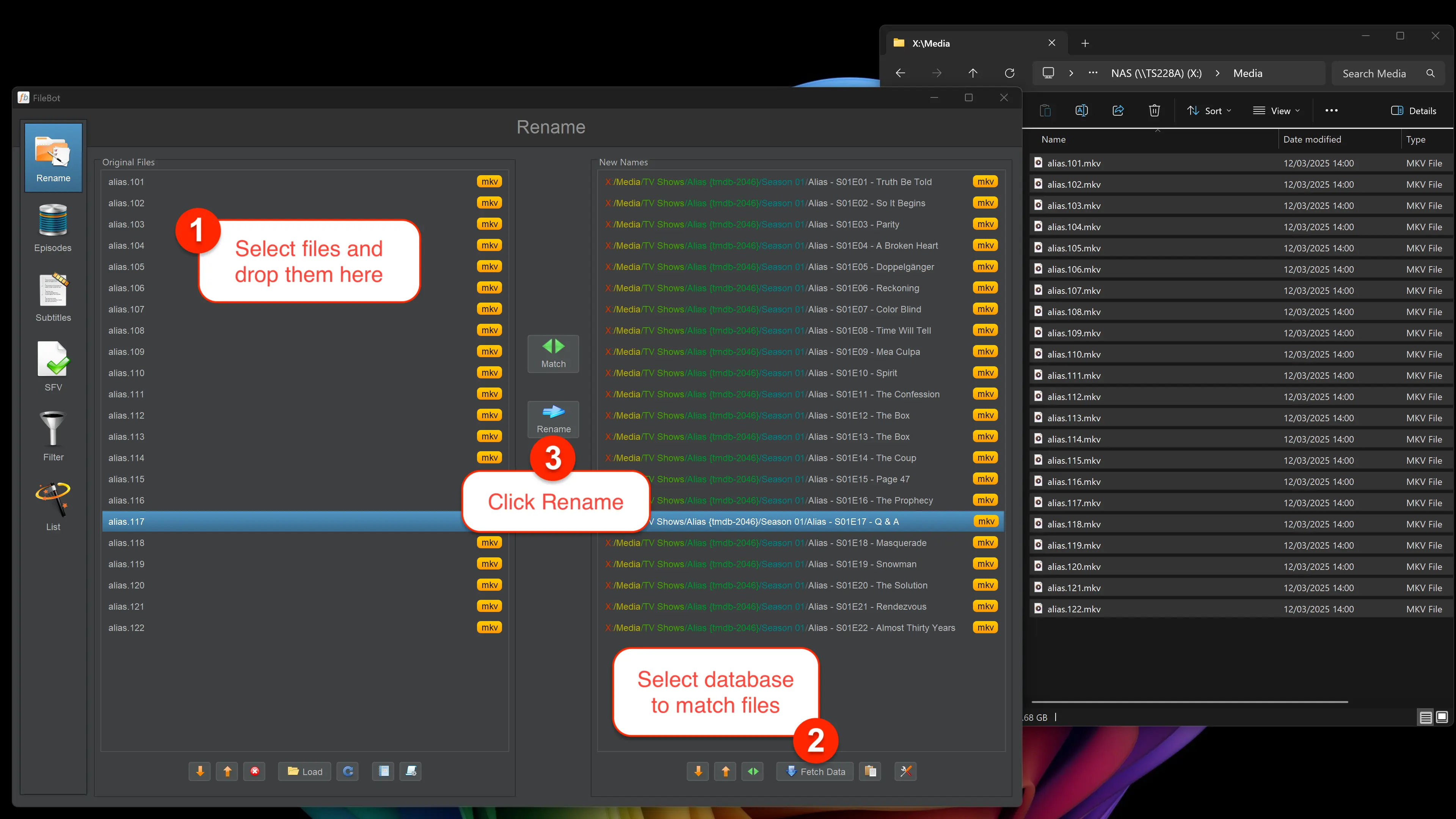Open the List panel
Viewport: 1456px width, 819px height.
pyautogui.click(x=53, y=507)
